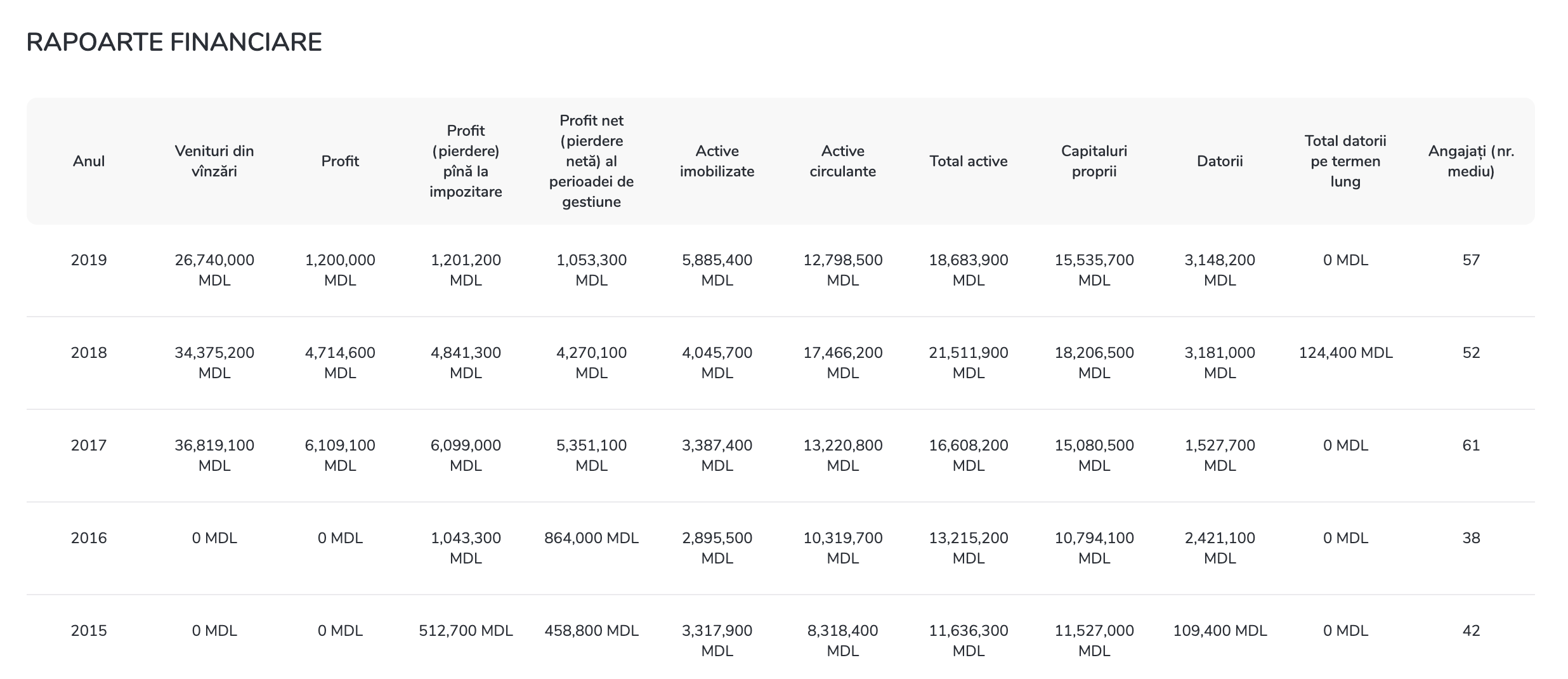Click the RAPOARTE FINANCIARE heading
1568x679 pixels.
point(174,43)
